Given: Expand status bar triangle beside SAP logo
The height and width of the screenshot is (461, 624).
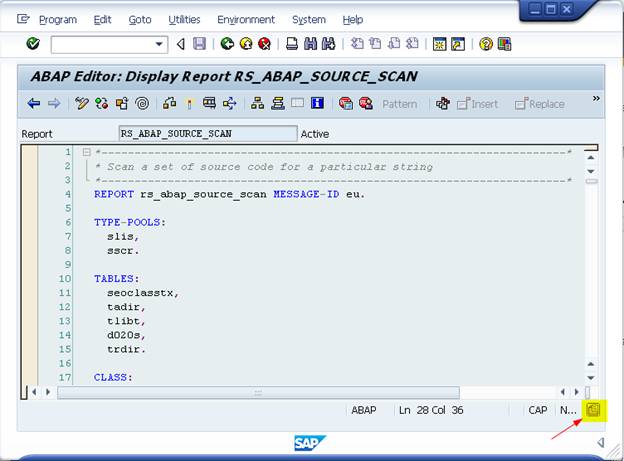Looking at the screenshot, I should point(601,442).
